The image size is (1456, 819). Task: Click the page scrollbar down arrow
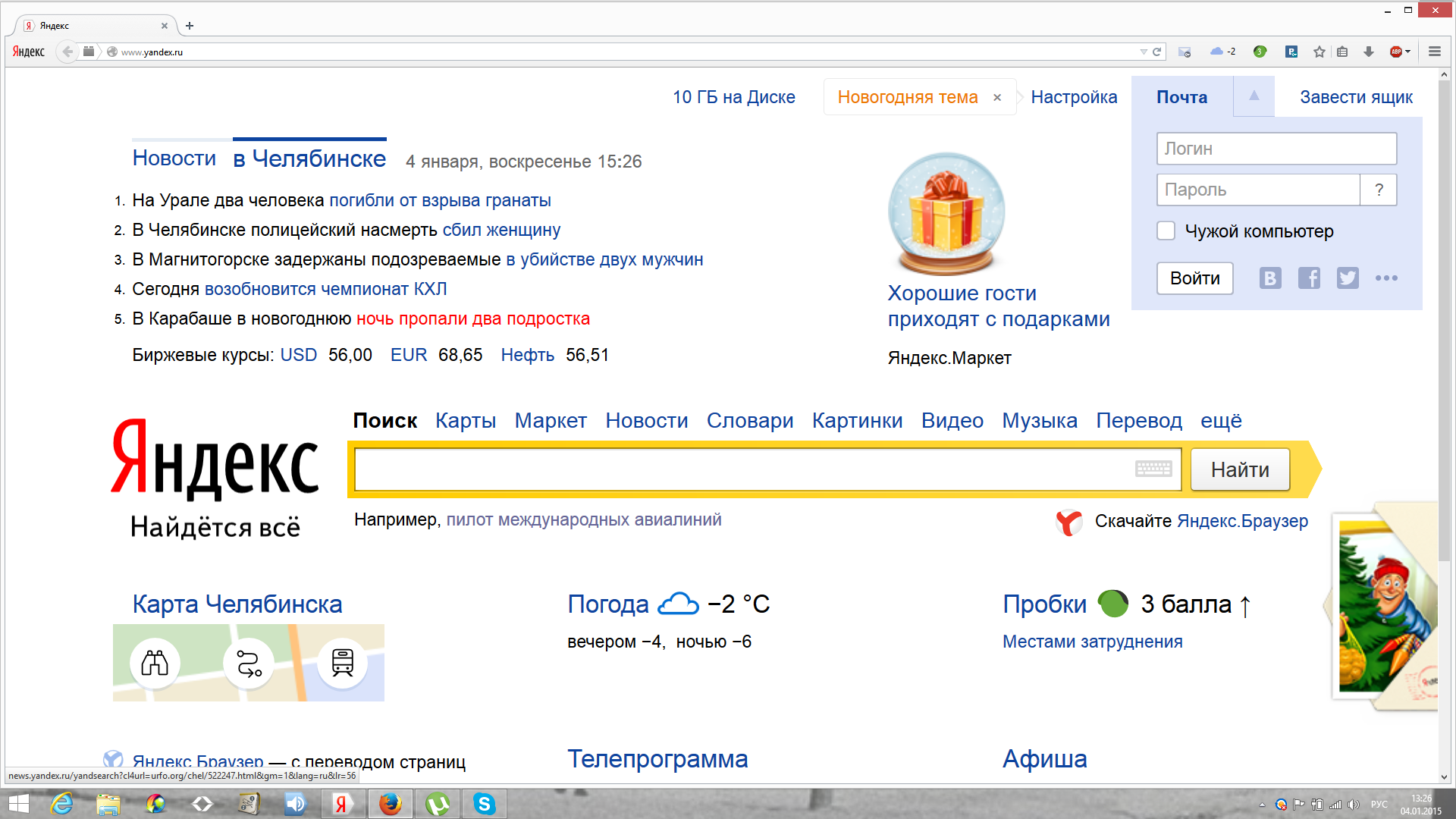(x=1444, y=777)
